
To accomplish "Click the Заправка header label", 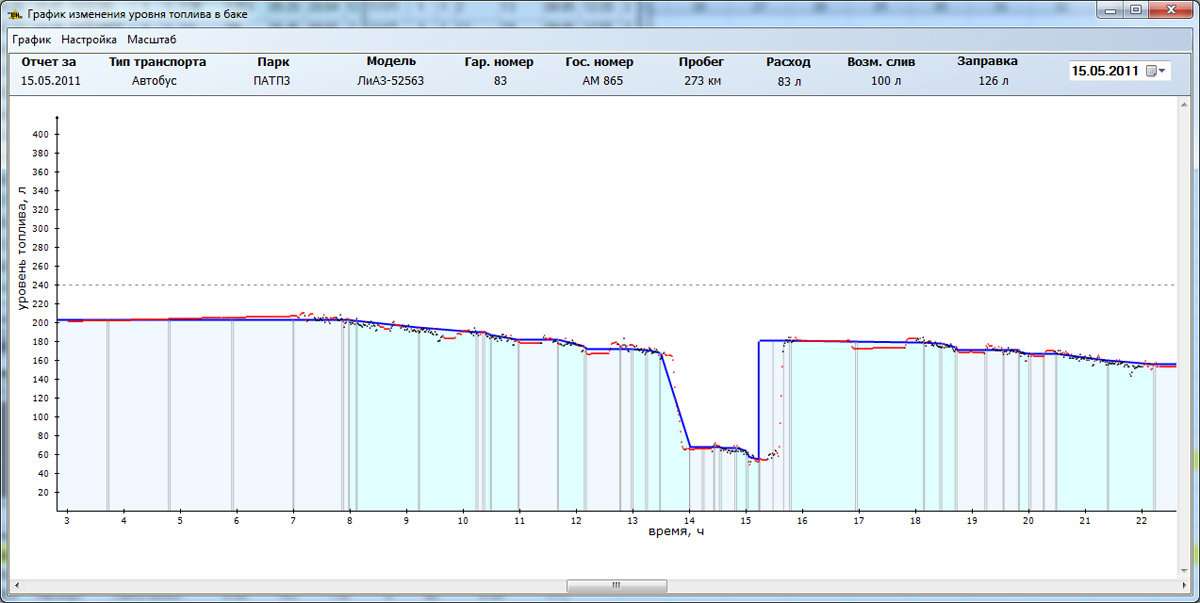I will (x=987, y=61).
